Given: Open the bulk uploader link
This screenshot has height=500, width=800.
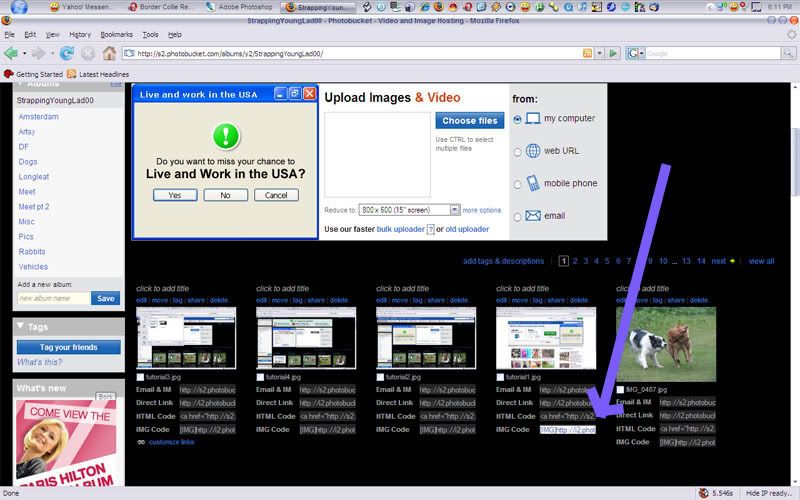Looking at the screenshot, I should (401, 229).
